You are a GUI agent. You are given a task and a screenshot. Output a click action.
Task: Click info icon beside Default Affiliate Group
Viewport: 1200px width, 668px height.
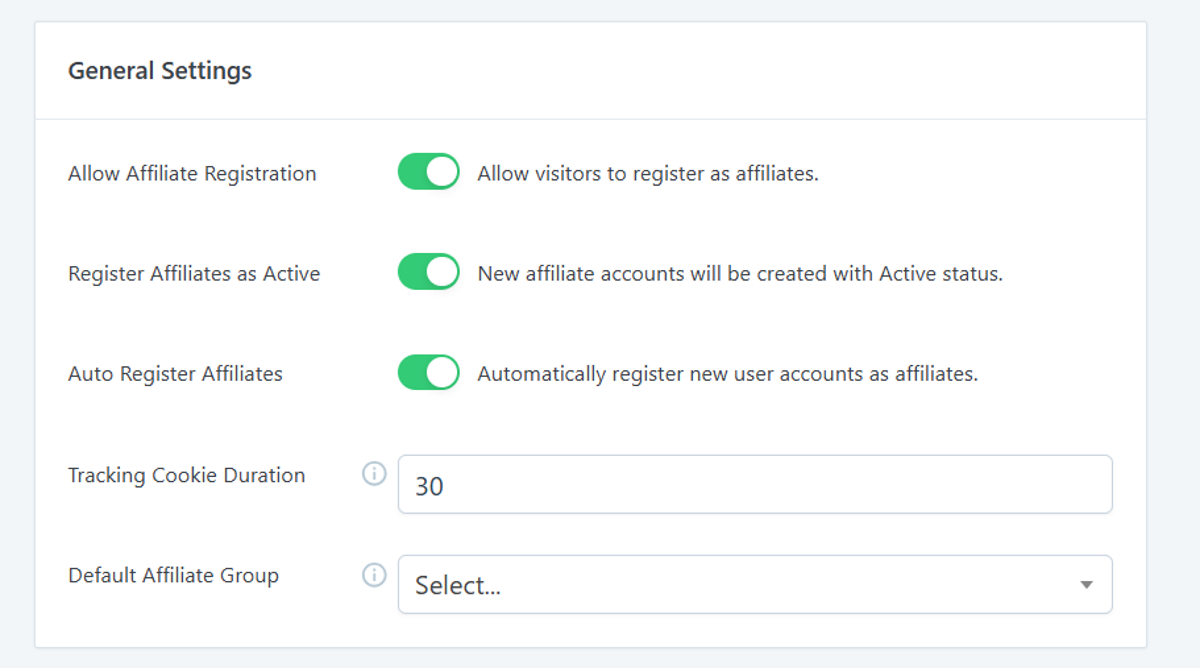(374, 575)
